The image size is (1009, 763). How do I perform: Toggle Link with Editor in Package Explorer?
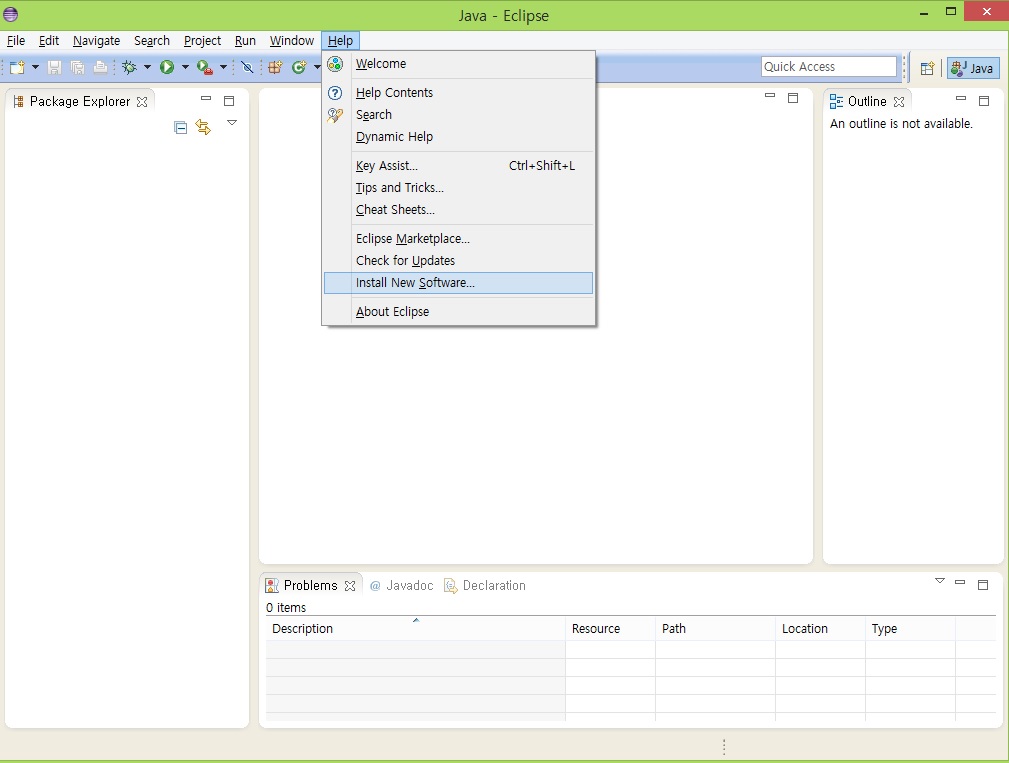coord(203,127)
